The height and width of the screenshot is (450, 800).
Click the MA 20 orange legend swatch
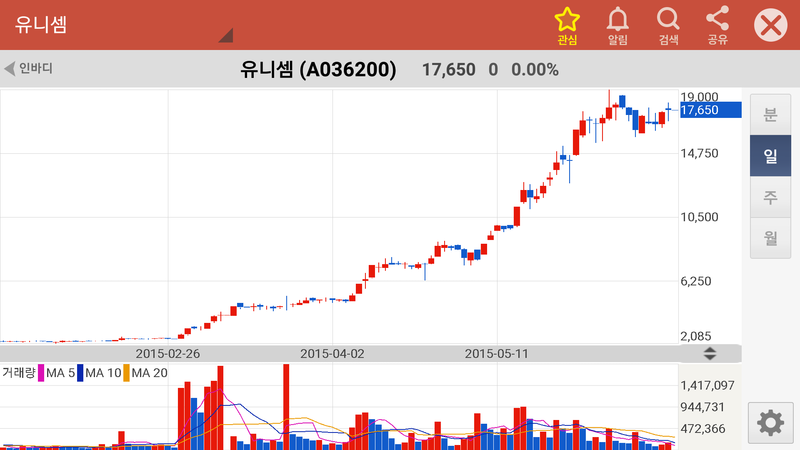point(127,373)
